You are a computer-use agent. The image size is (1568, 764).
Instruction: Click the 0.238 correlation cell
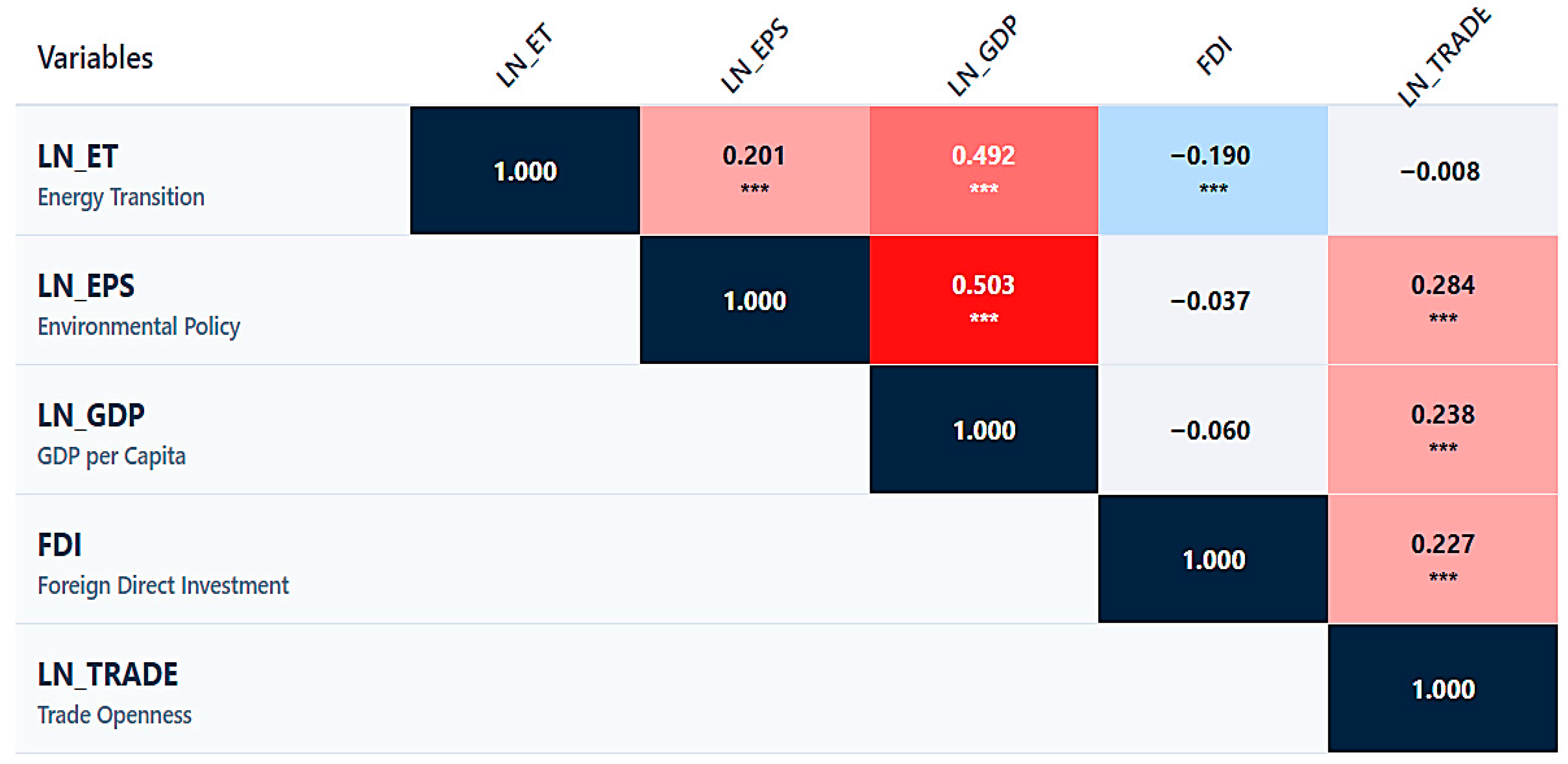click(1442, 429)
